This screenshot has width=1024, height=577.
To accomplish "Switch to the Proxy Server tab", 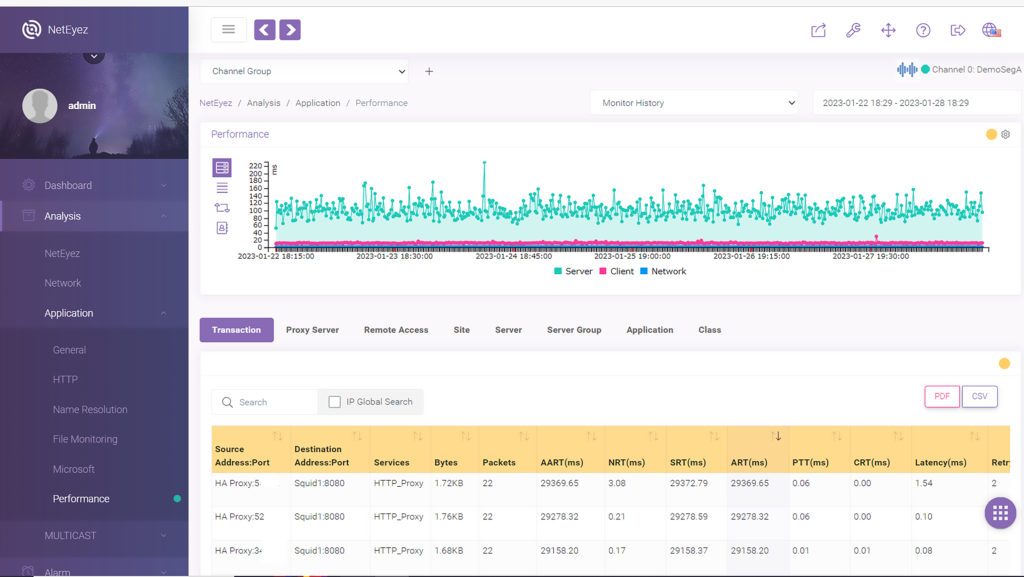I will click(x=311, y=329).
